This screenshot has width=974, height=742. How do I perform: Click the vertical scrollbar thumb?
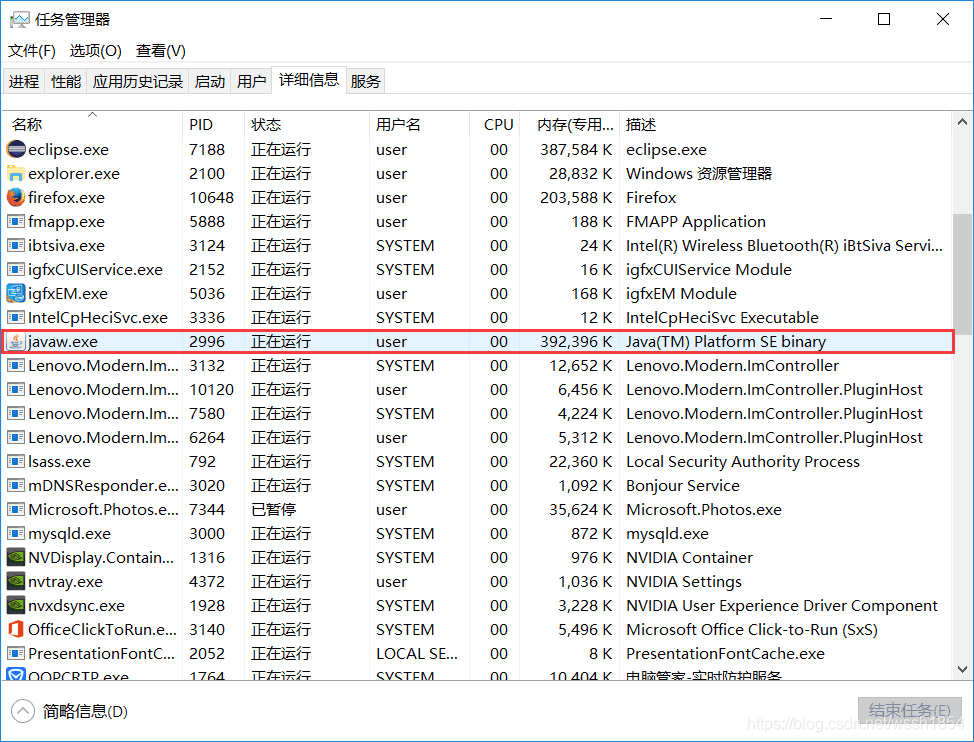click(x=962, y=272)
